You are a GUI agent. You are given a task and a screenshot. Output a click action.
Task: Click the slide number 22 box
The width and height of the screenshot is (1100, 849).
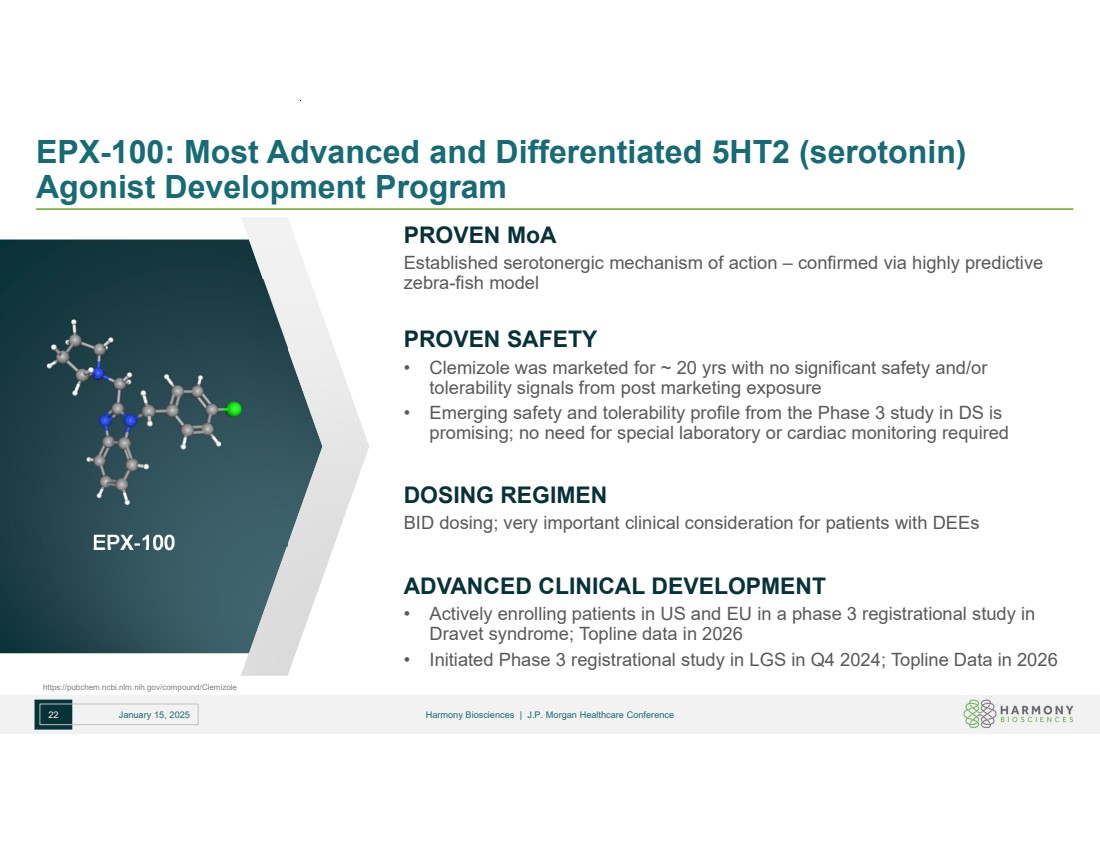[53, 715]
